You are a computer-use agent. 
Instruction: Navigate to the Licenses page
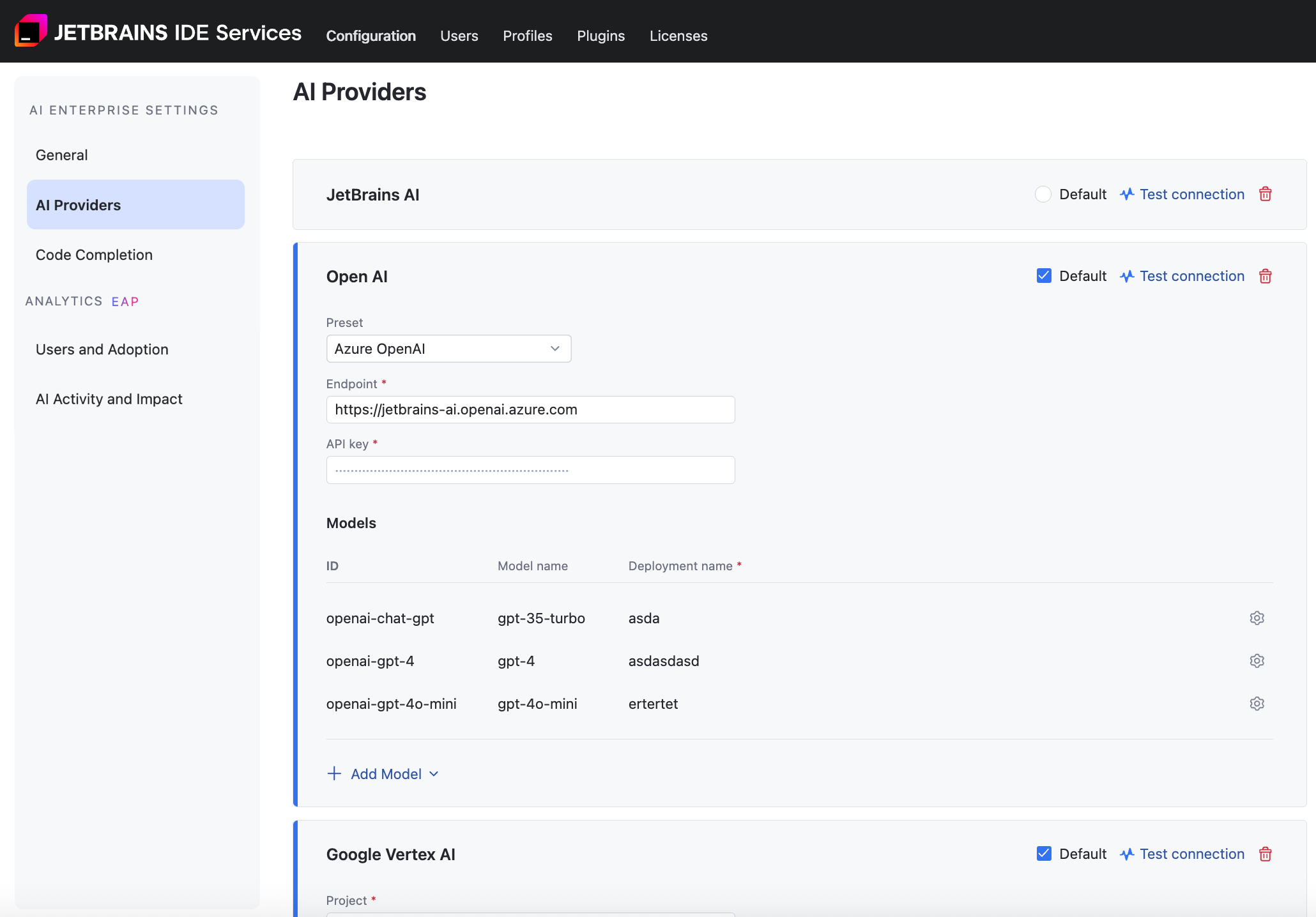(678, 36)
